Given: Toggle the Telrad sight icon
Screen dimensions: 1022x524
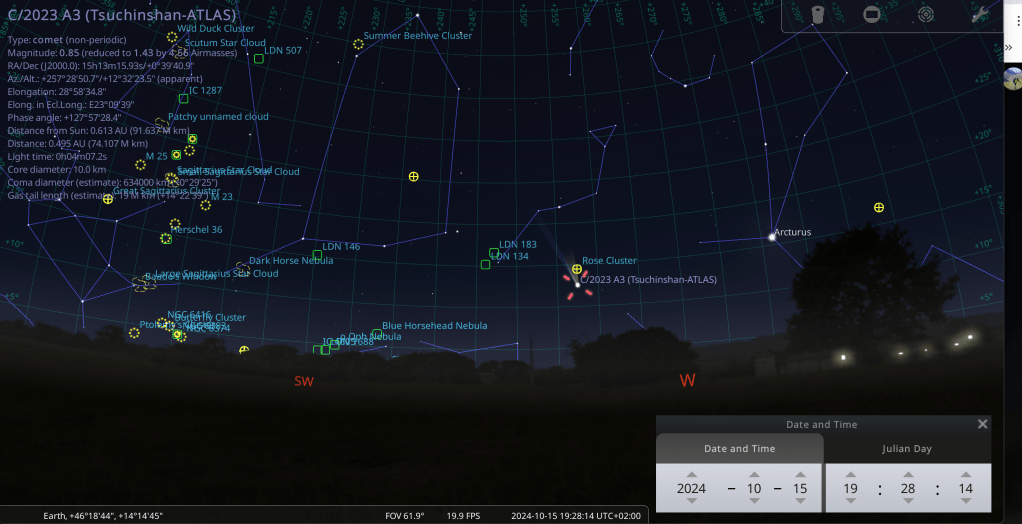Looking at the screenshot, I should 926,14.
